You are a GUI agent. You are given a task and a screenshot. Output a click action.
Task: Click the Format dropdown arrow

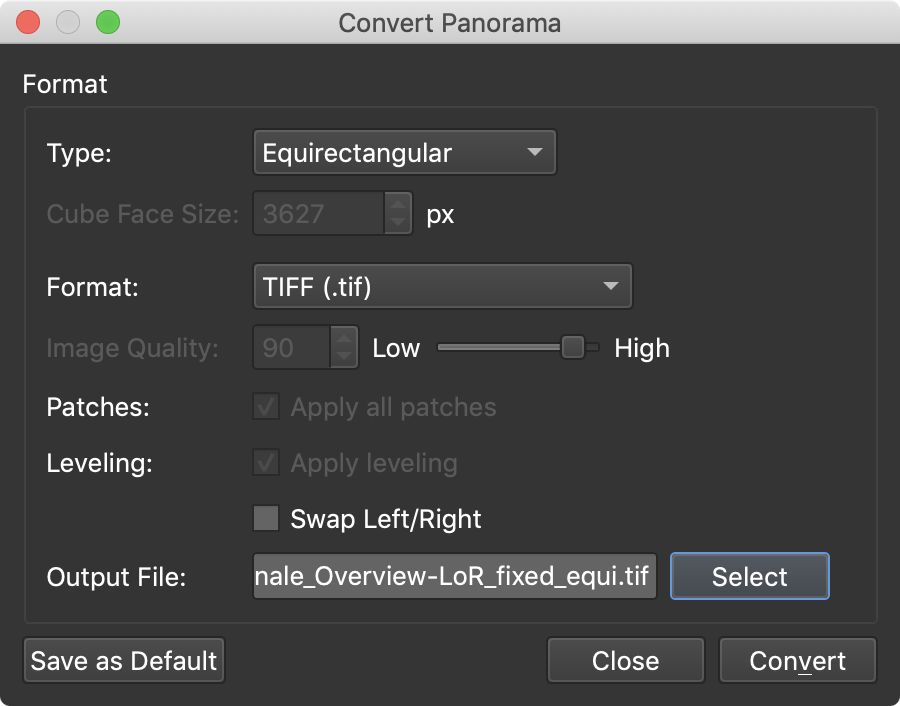pos(611,286)
